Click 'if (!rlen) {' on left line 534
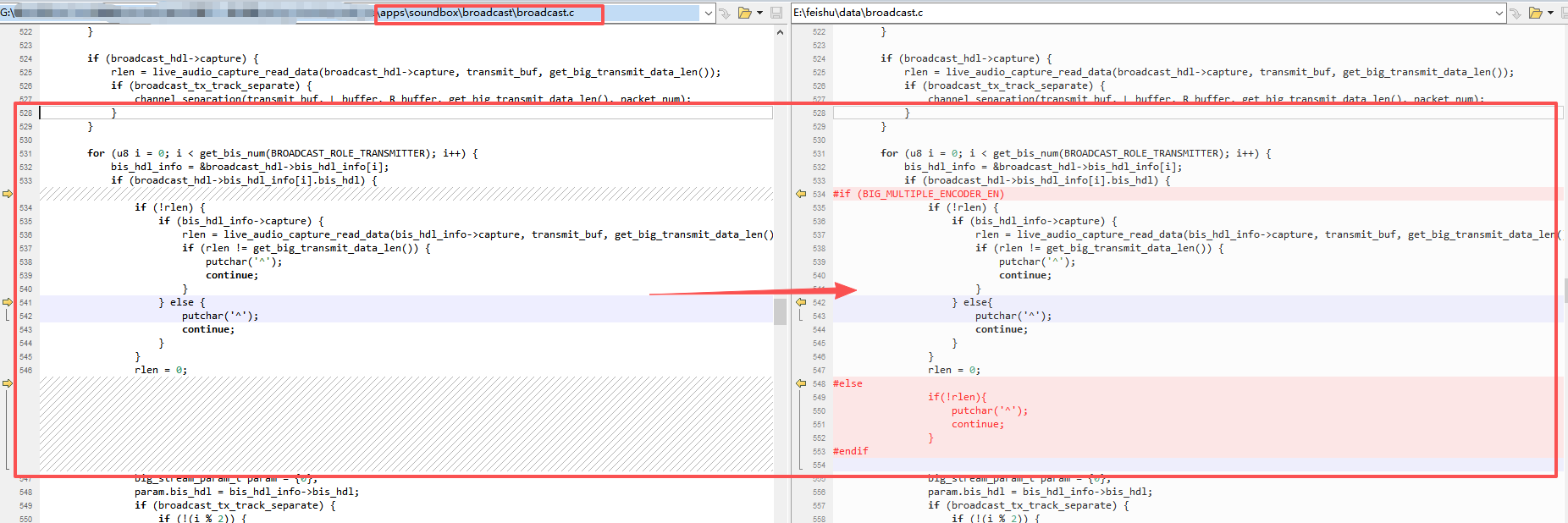 click(170, 207)
